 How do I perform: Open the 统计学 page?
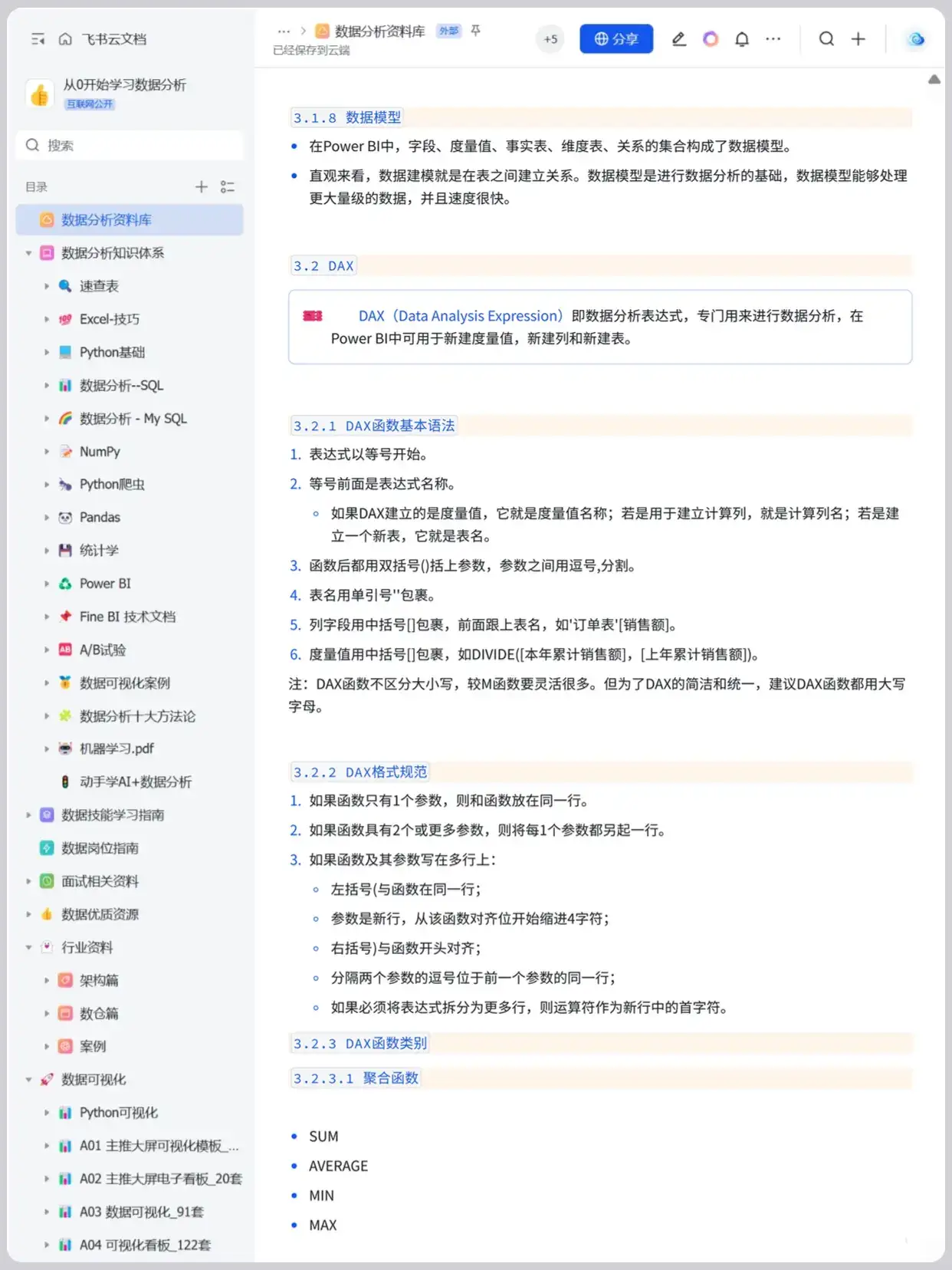pyautogui.click(x=99, y=551)
